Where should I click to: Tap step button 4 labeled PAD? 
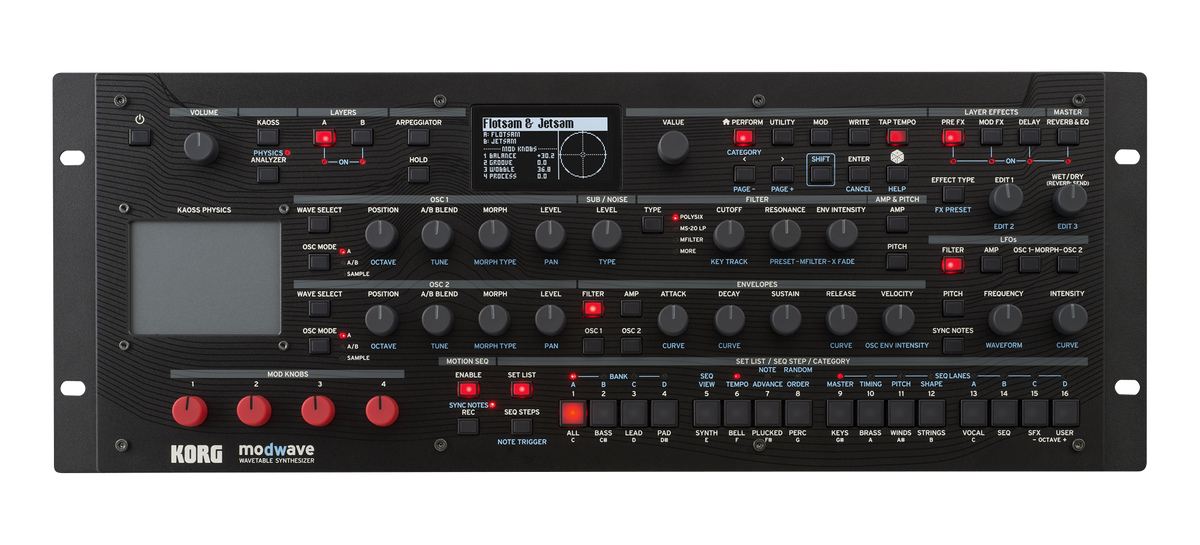[x=665, y=413]
